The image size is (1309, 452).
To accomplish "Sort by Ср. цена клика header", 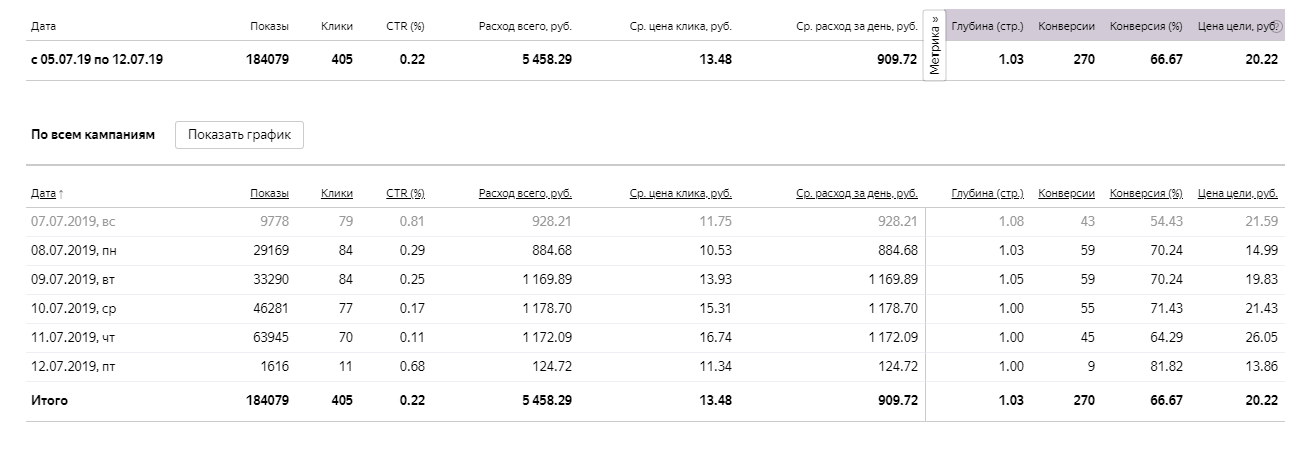I will tap(680, 193).
